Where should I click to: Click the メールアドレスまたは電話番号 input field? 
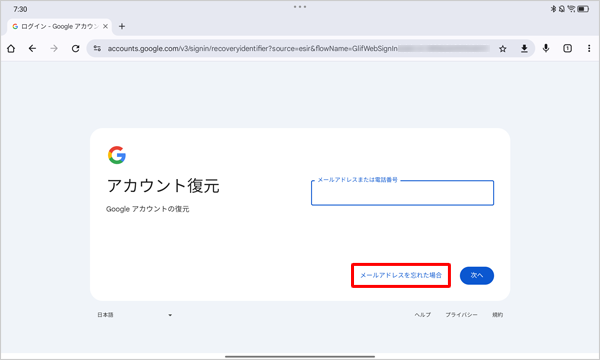point(402,193)
